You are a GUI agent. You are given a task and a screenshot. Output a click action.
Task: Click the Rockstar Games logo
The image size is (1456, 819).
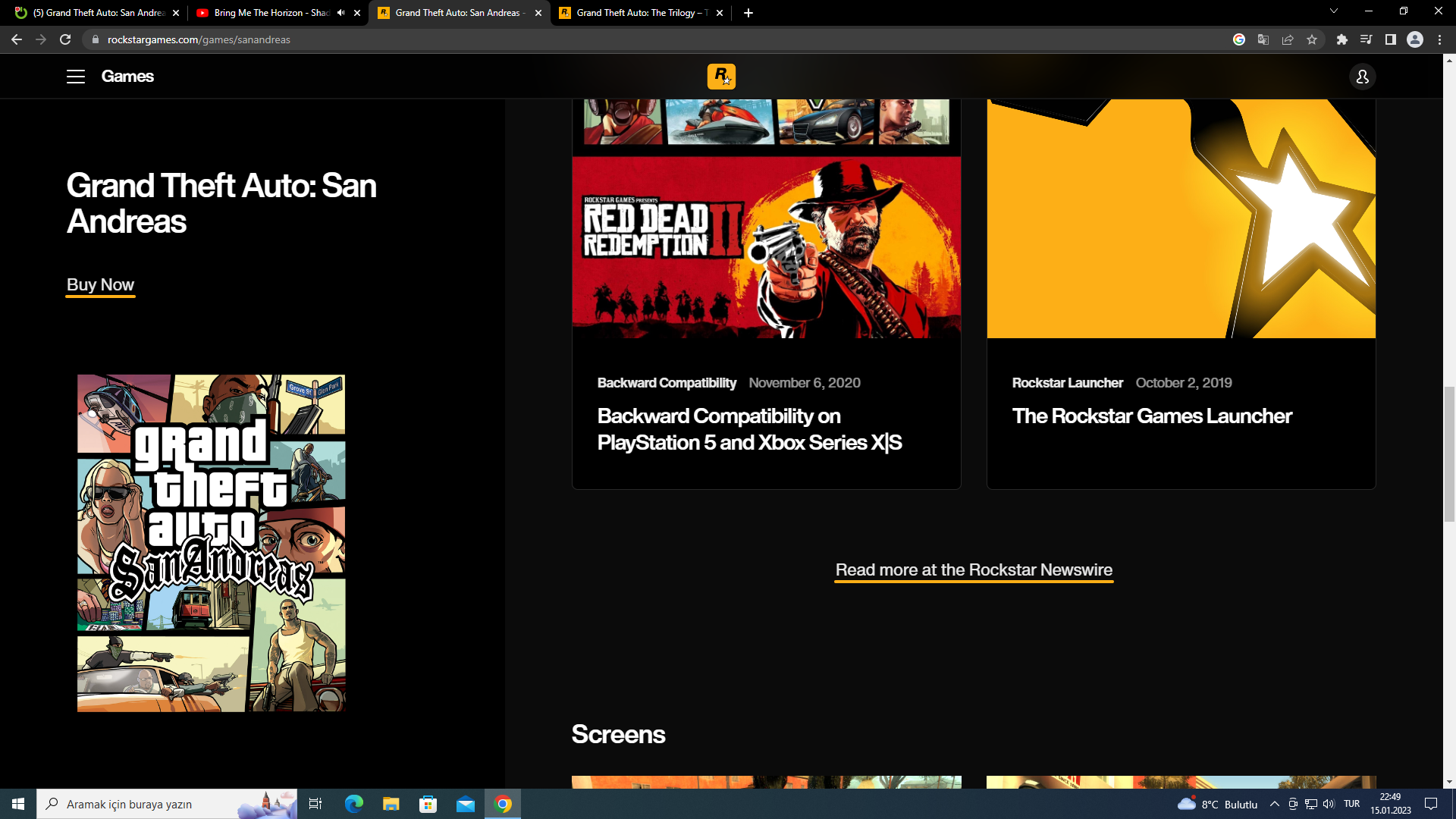pyautogui.click(x=721, y=77)
